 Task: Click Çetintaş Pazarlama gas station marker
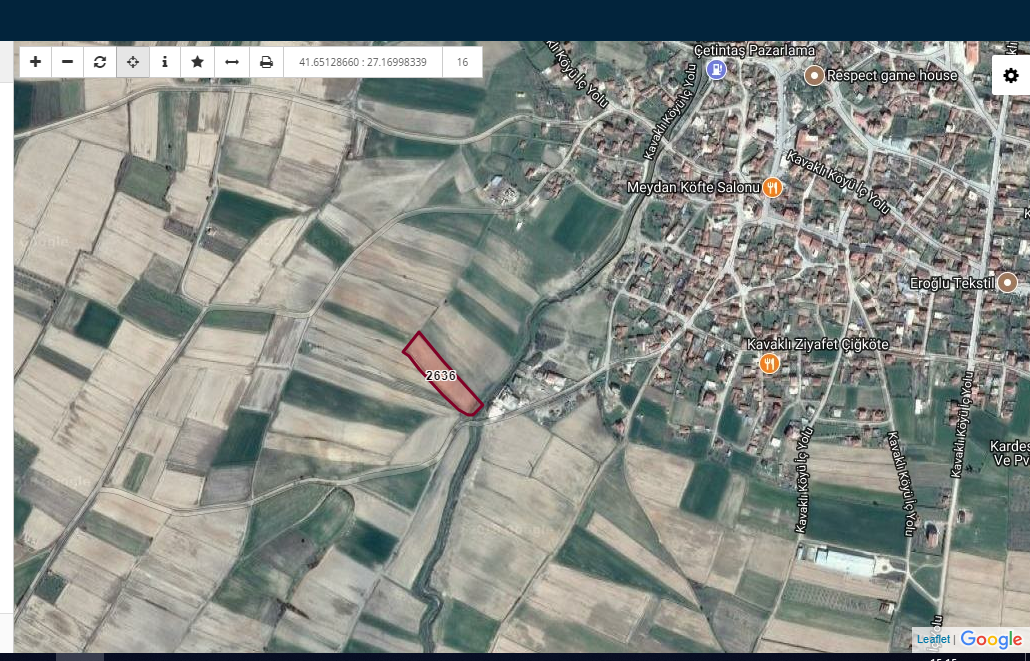tap(717, 68)
